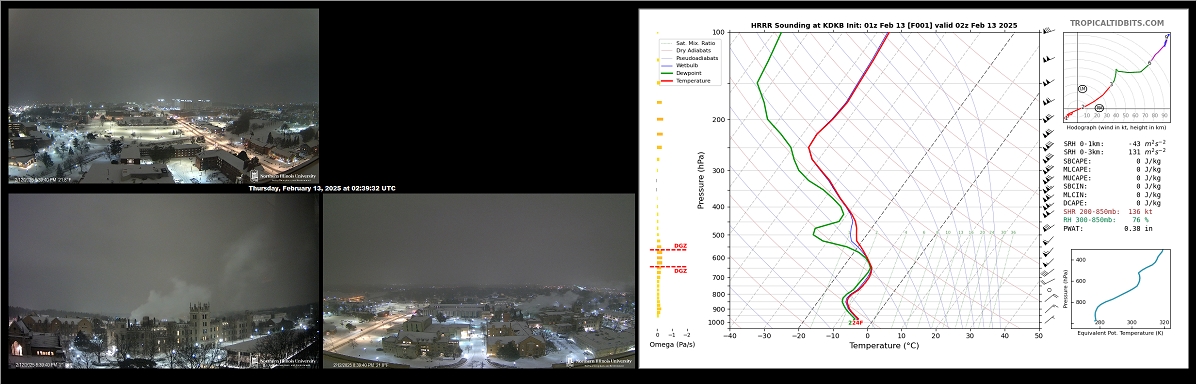The width and height of the screenshot is (1197, 385).
Task: Click the NIU logo on bottom-right webcam
Action: [599, 361]
